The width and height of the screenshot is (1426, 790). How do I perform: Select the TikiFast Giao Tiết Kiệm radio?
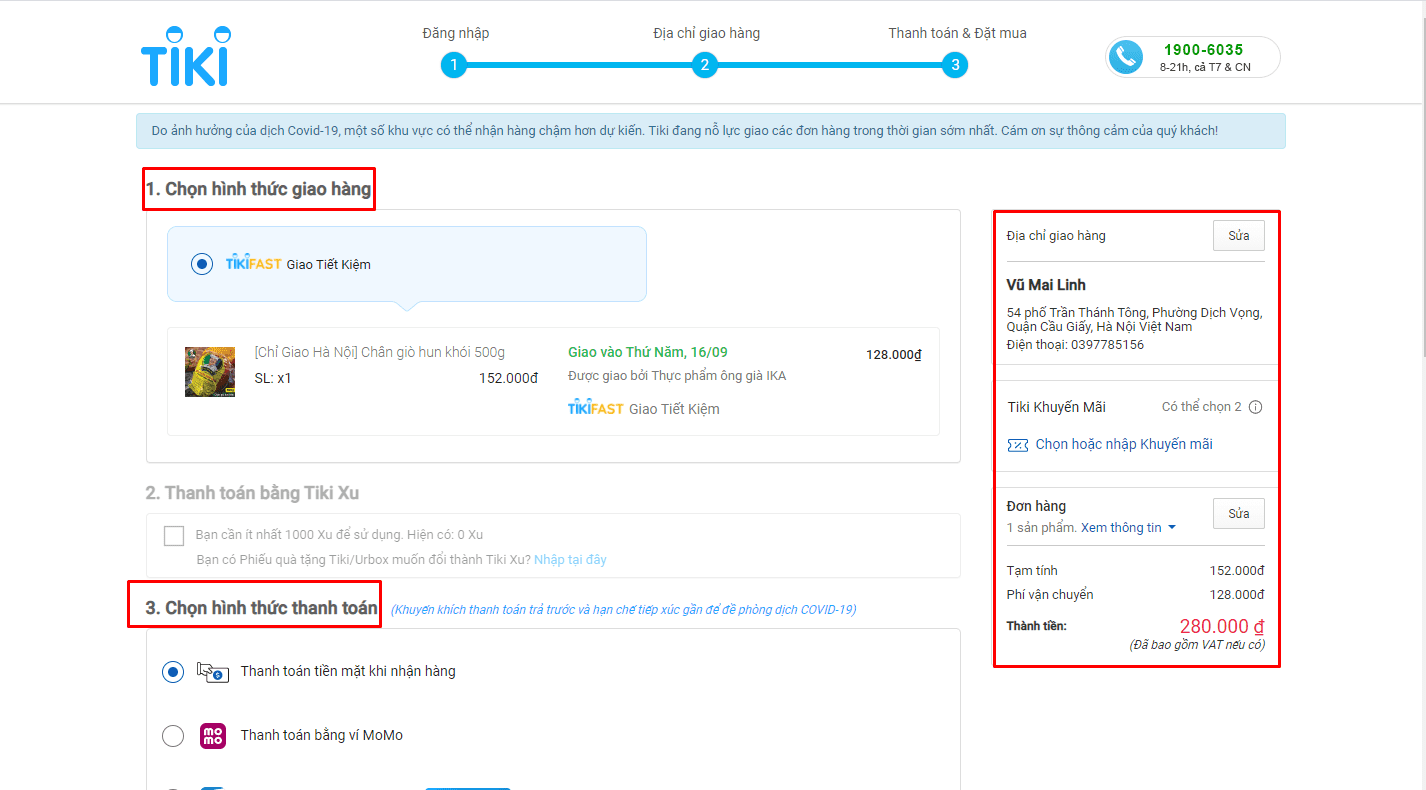tap(202, 264)
